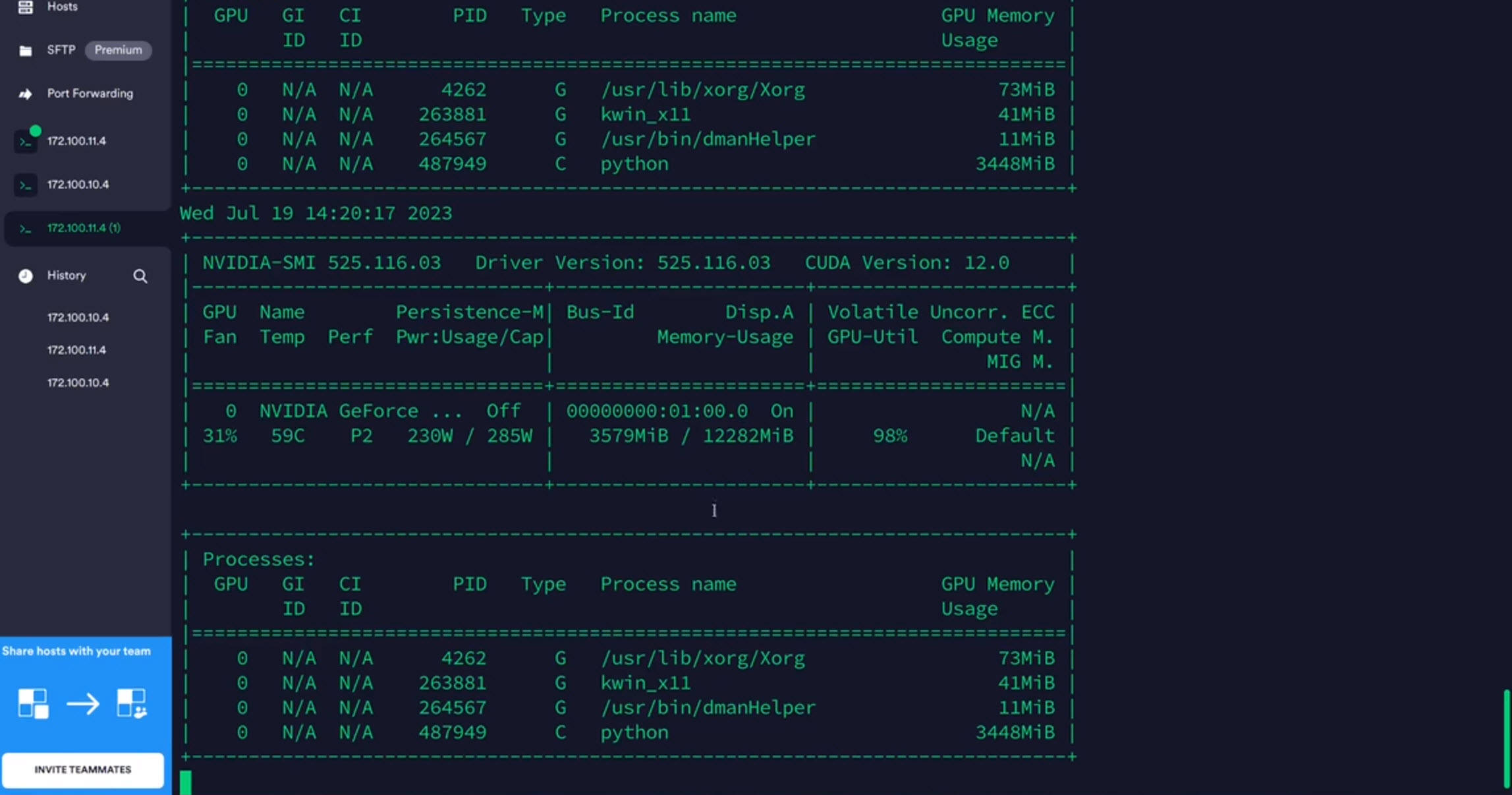This screenshot has height=795, width=1512.
Task: Click /usr/lib/xorg/Xorg in the lower process table
Action: 702,659
